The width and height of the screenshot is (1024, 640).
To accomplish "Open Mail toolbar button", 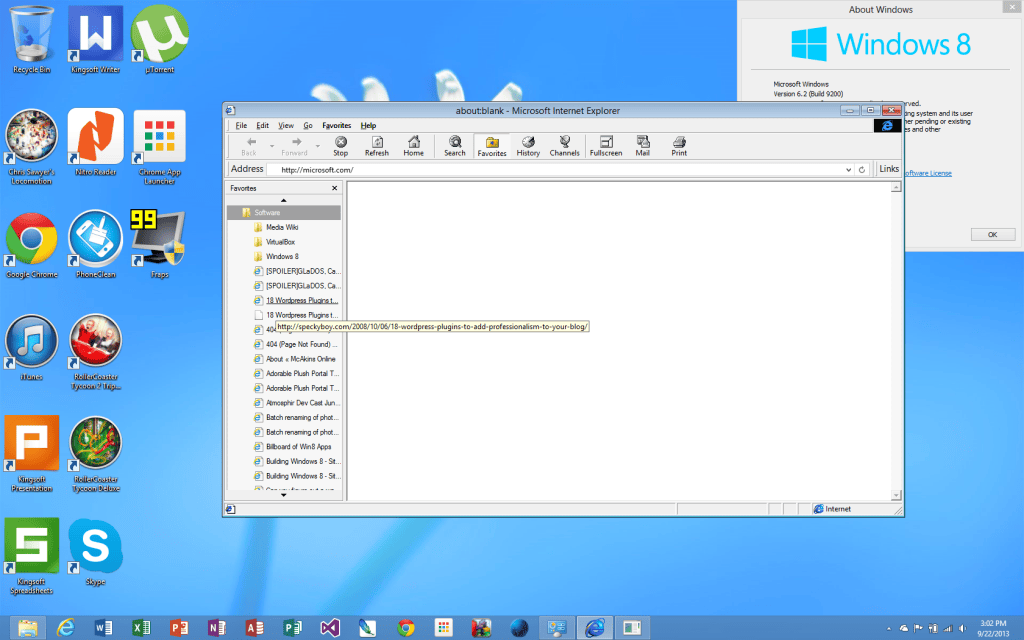I will point(643,146).
